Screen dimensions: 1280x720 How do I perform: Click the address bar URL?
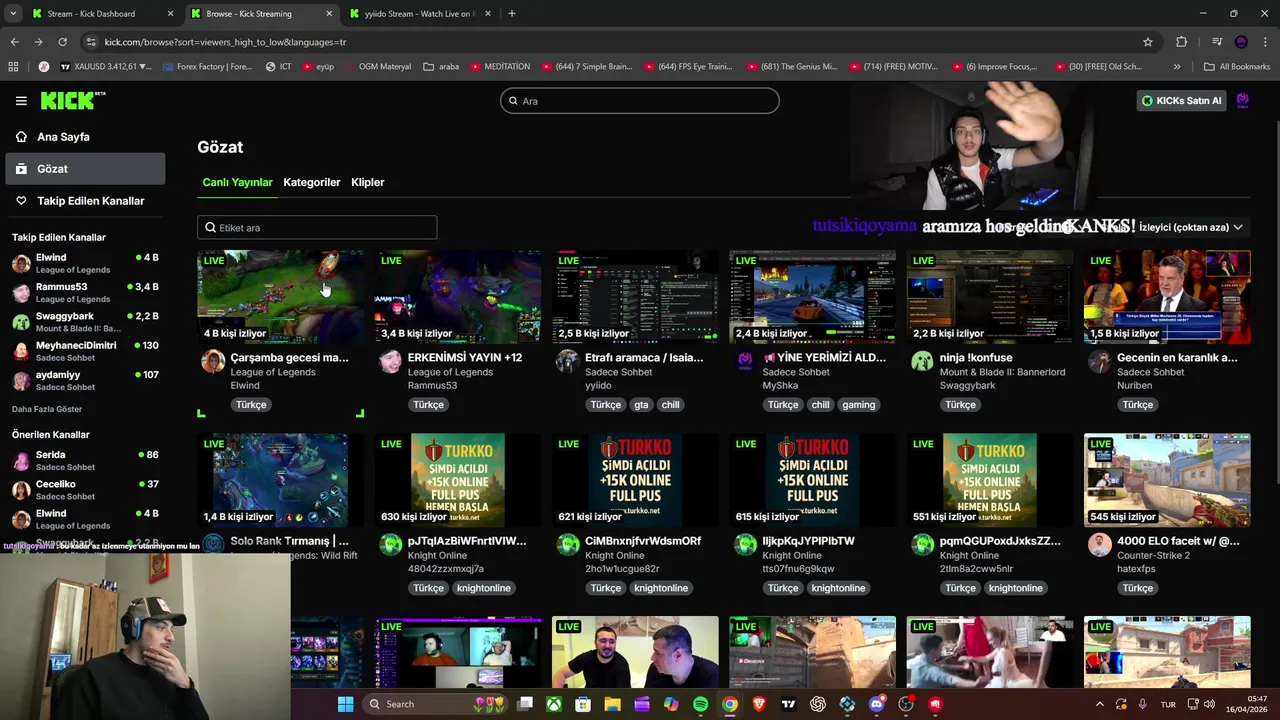click(x=225, y=42)
